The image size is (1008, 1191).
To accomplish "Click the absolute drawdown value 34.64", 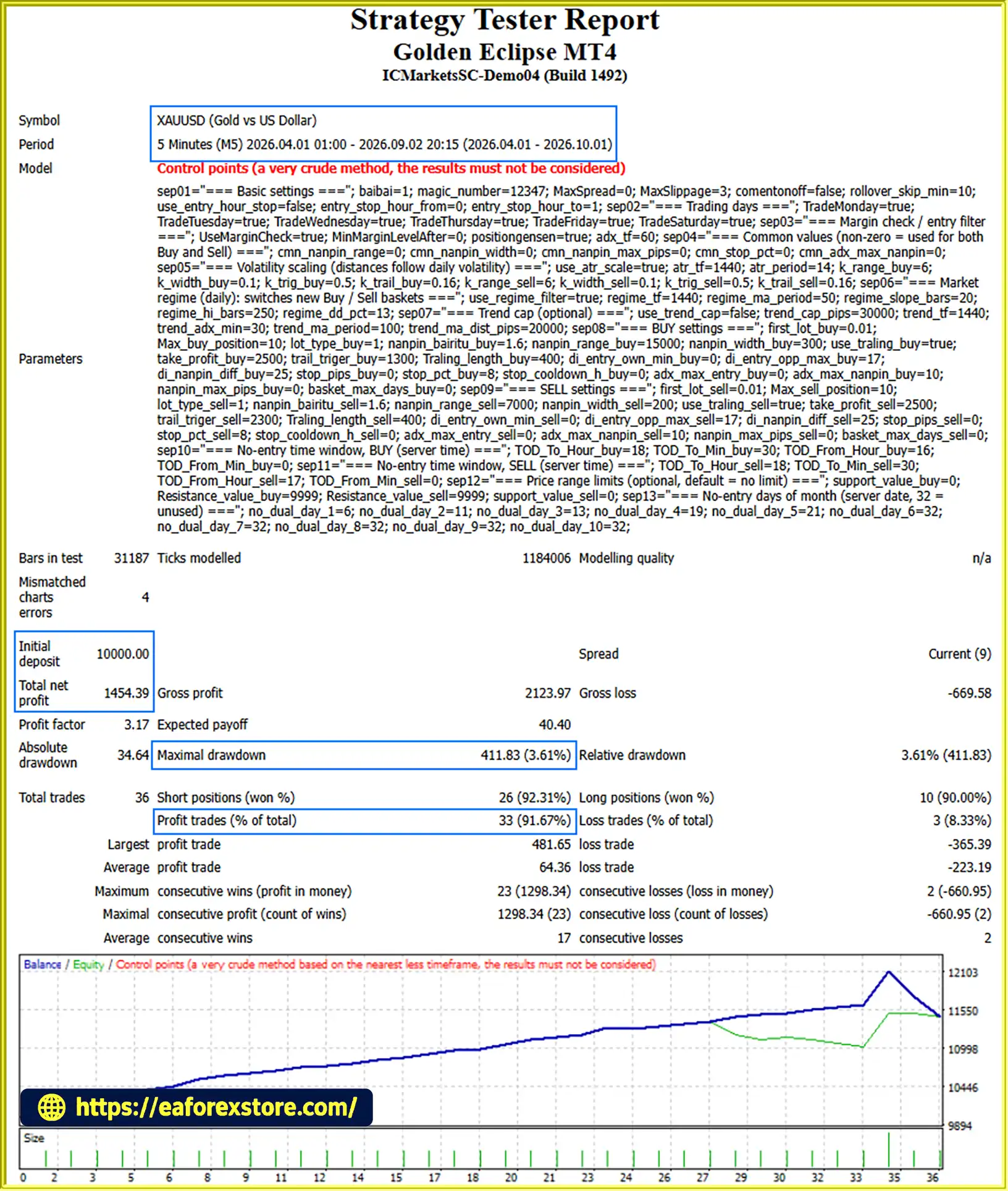I will (x=133, y=755).
